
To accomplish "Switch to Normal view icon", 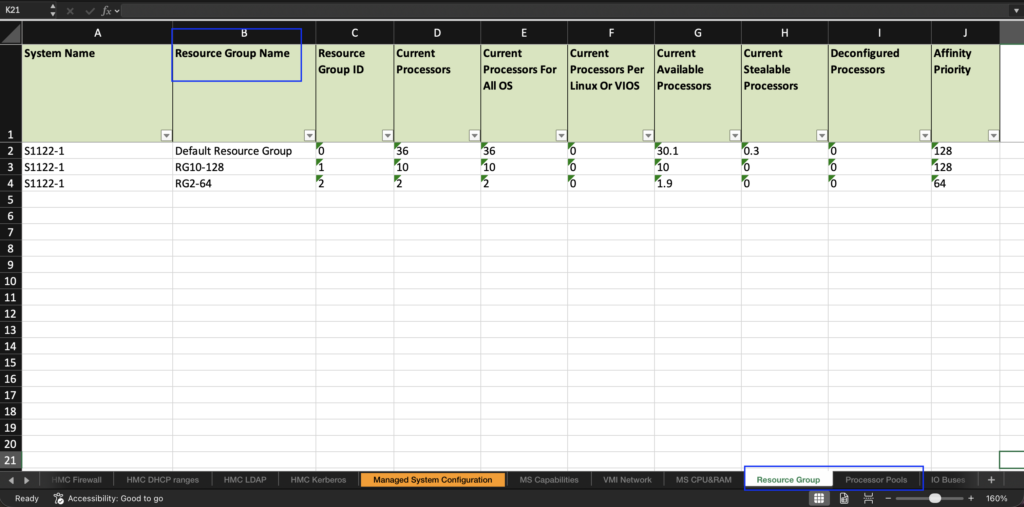I will point(819,498).
